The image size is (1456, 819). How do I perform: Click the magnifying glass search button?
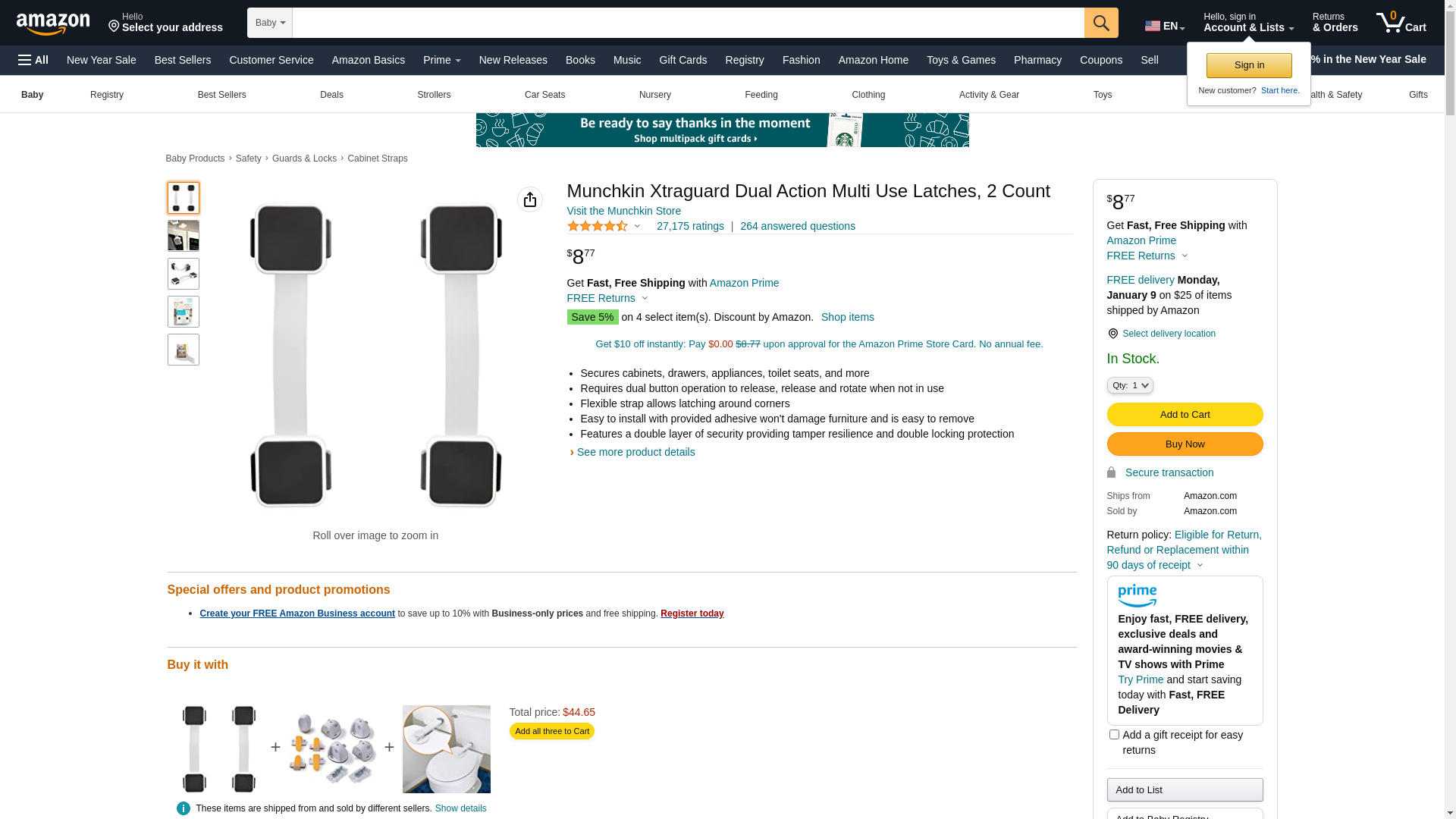click(1101, 23)
